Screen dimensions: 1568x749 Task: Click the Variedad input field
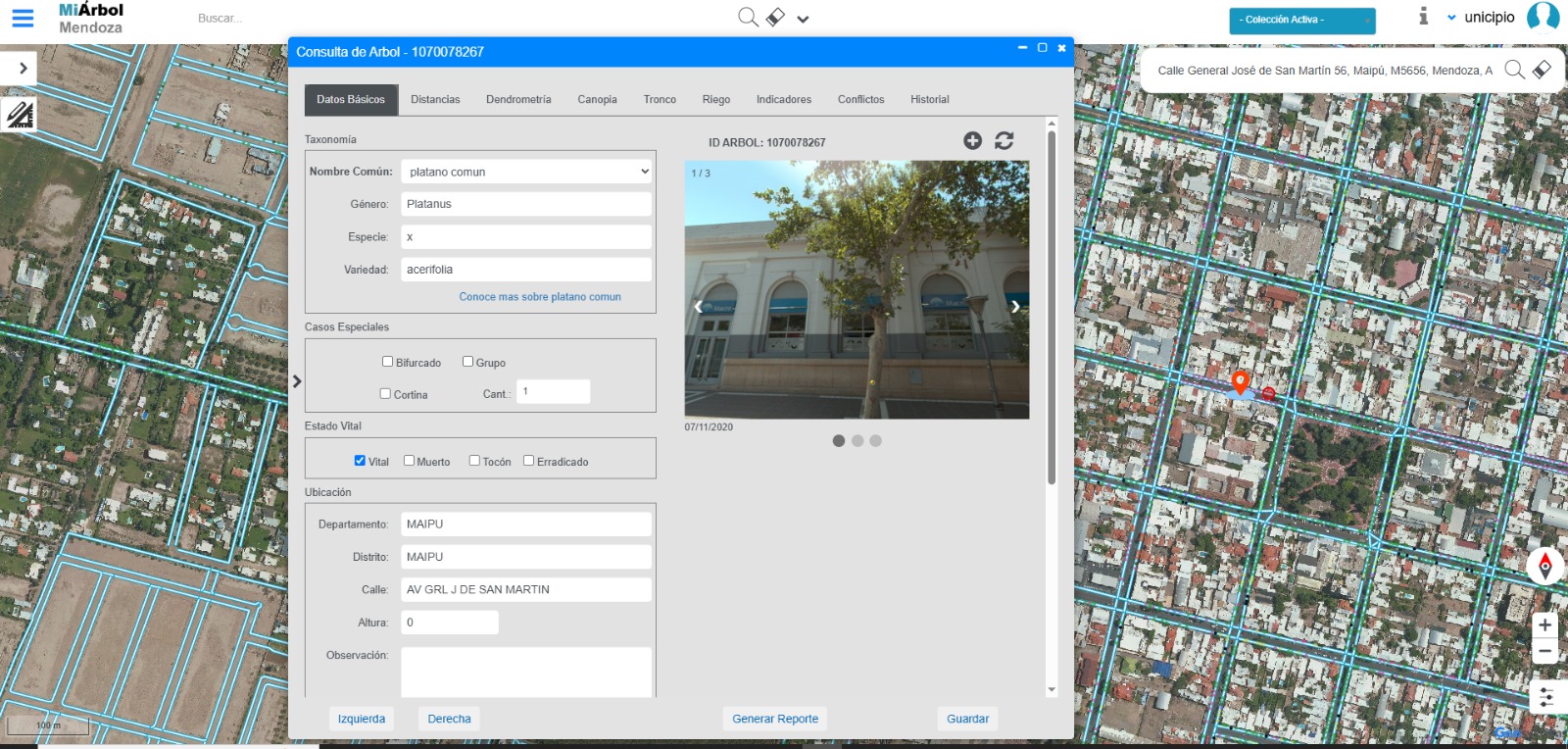[x=526, y=270]
